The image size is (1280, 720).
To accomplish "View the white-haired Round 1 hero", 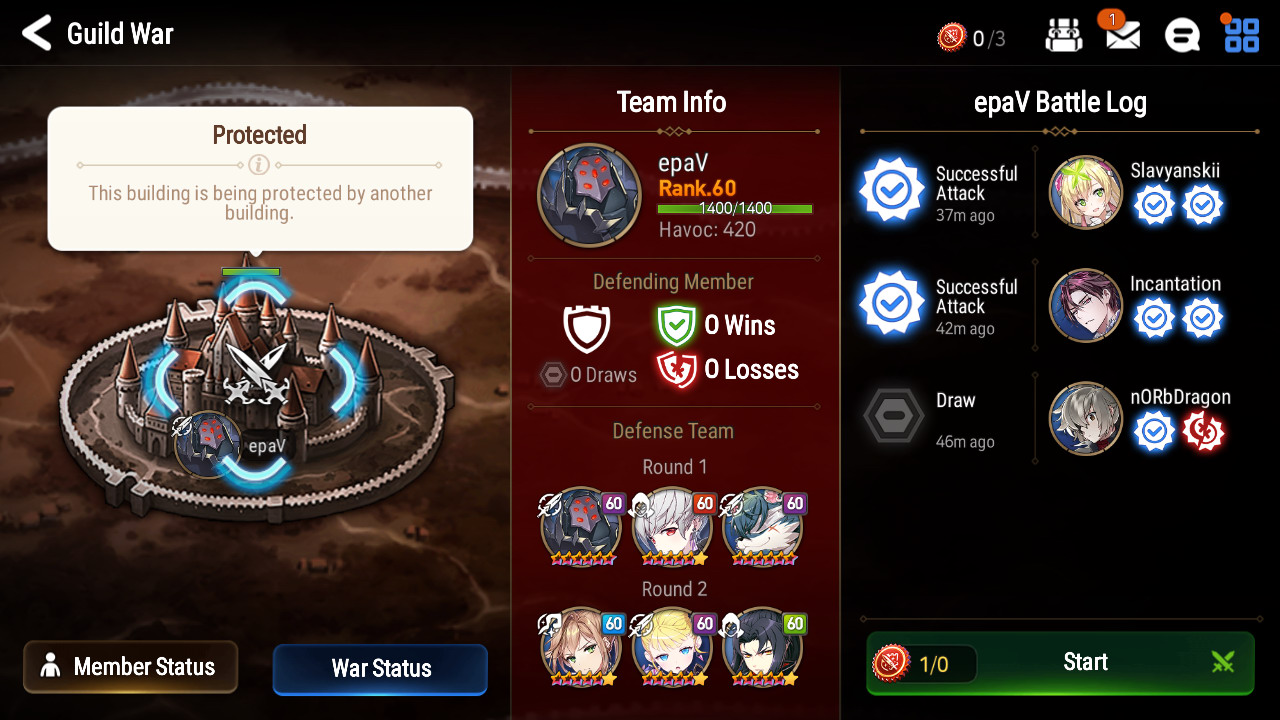I will click(672, 528).
